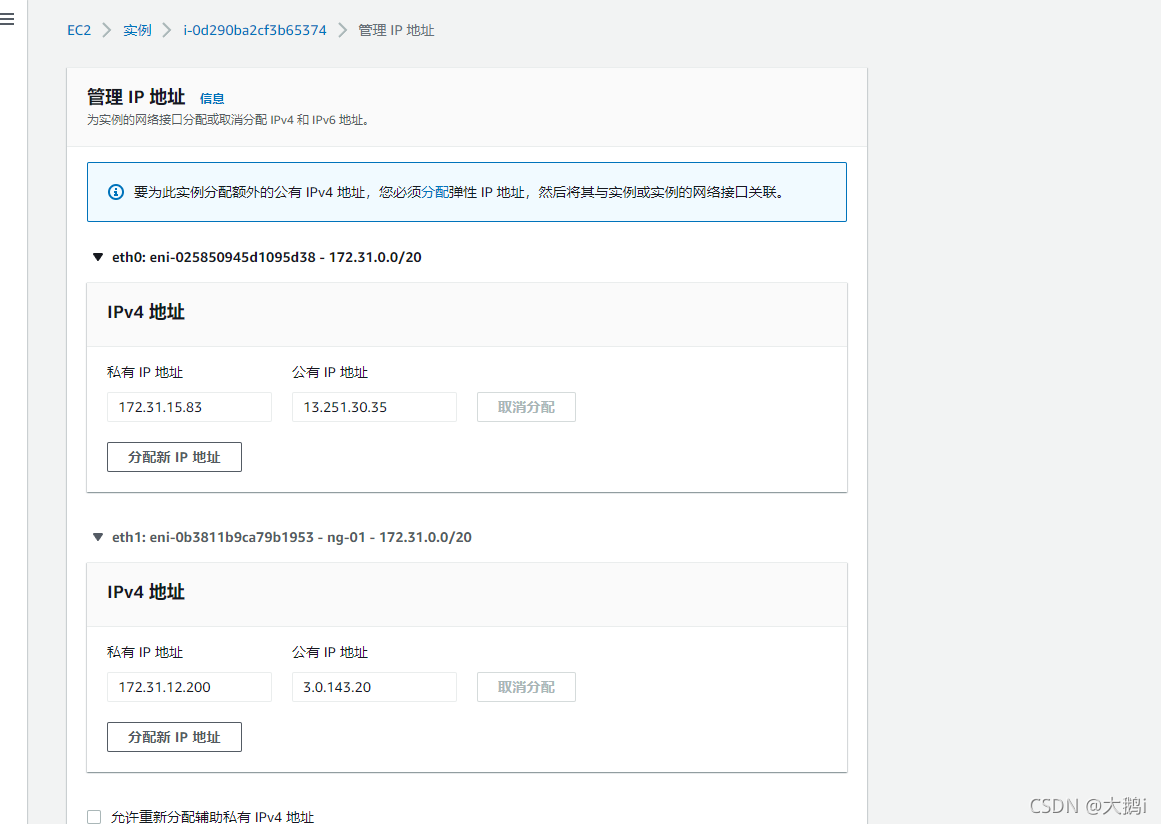This screenshot has height=824, width=1161.
Task: Click 分配新 IP 地址 under eth0
Action: pyautogui.click(x=174, y=457)
